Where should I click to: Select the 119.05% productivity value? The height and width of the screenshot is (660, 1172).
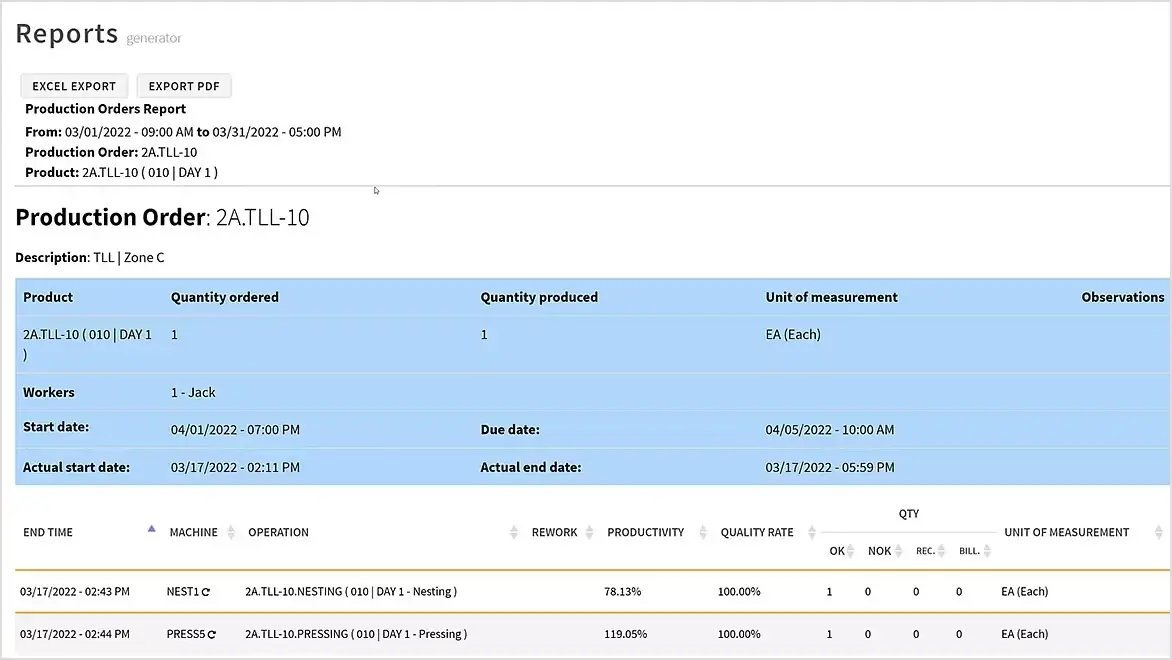coord(626,634)
